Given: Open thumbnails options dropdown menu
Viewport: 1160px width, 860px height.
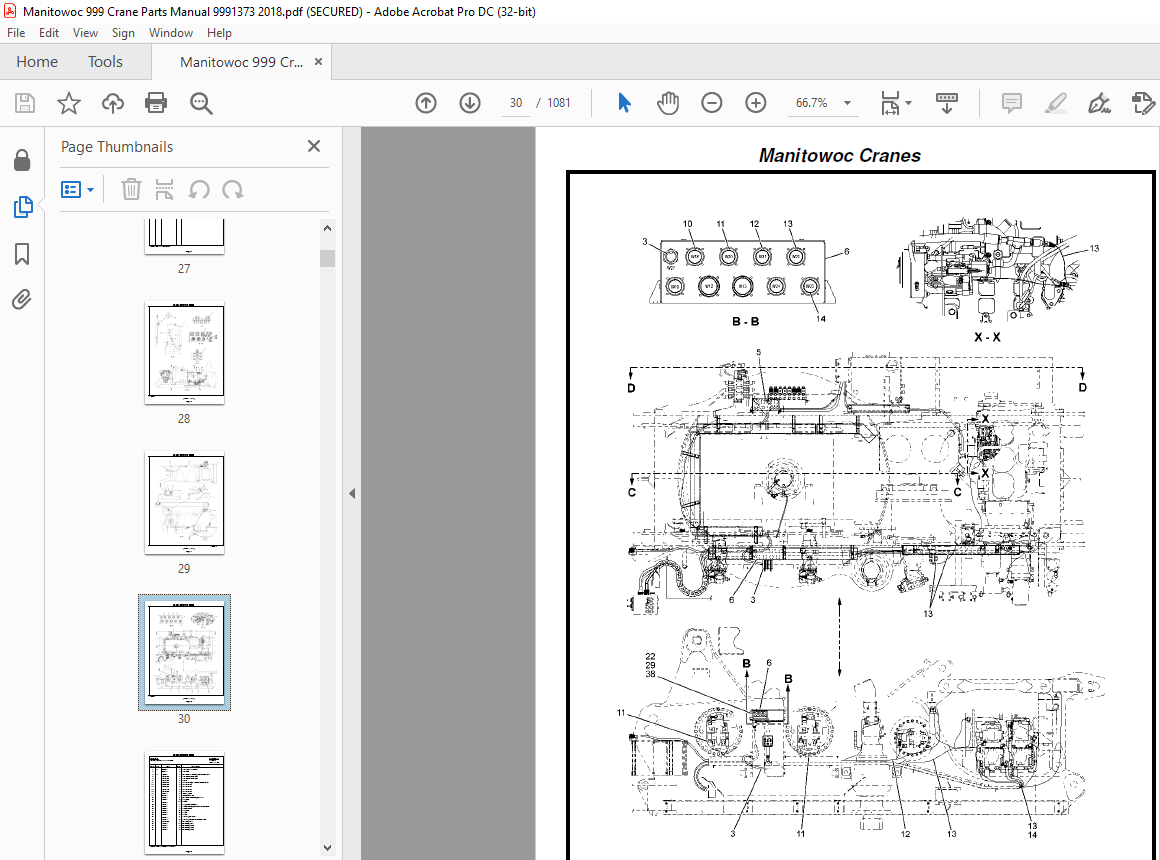Looking at the screenshot, I should click(x=77, y=189).
